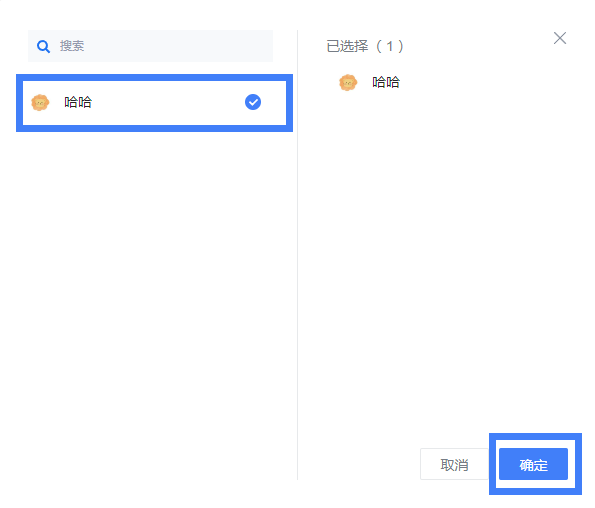Click the placeholder text 搜索
This screenshot has width=595, height=508.
(x=72, y=46)
